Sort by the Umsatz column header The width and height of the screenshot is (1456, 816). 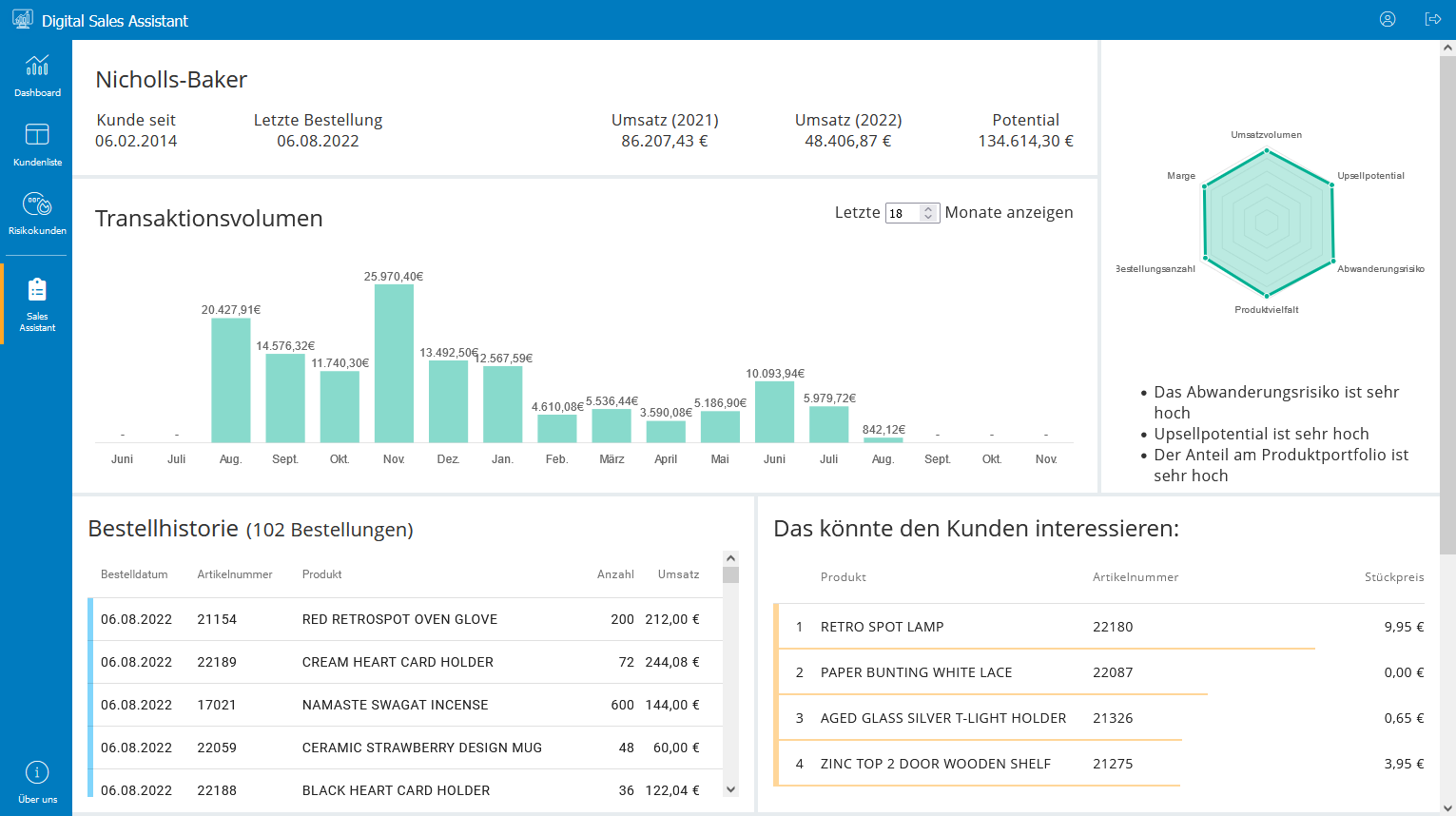[x=678, y=574]
